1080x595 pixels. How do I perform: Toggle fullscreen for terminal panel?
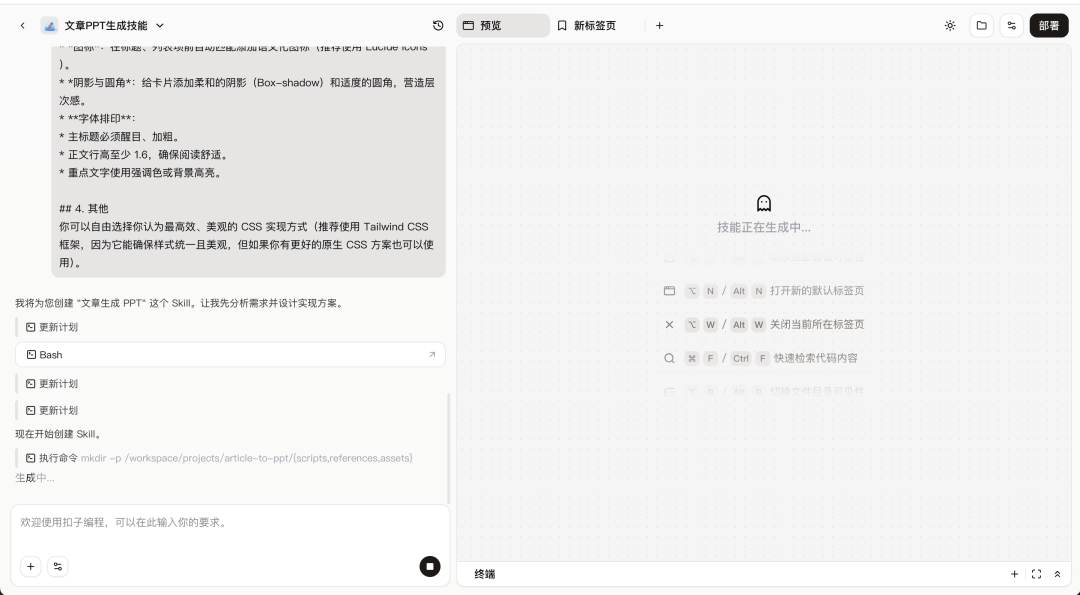coord(1037,574)
